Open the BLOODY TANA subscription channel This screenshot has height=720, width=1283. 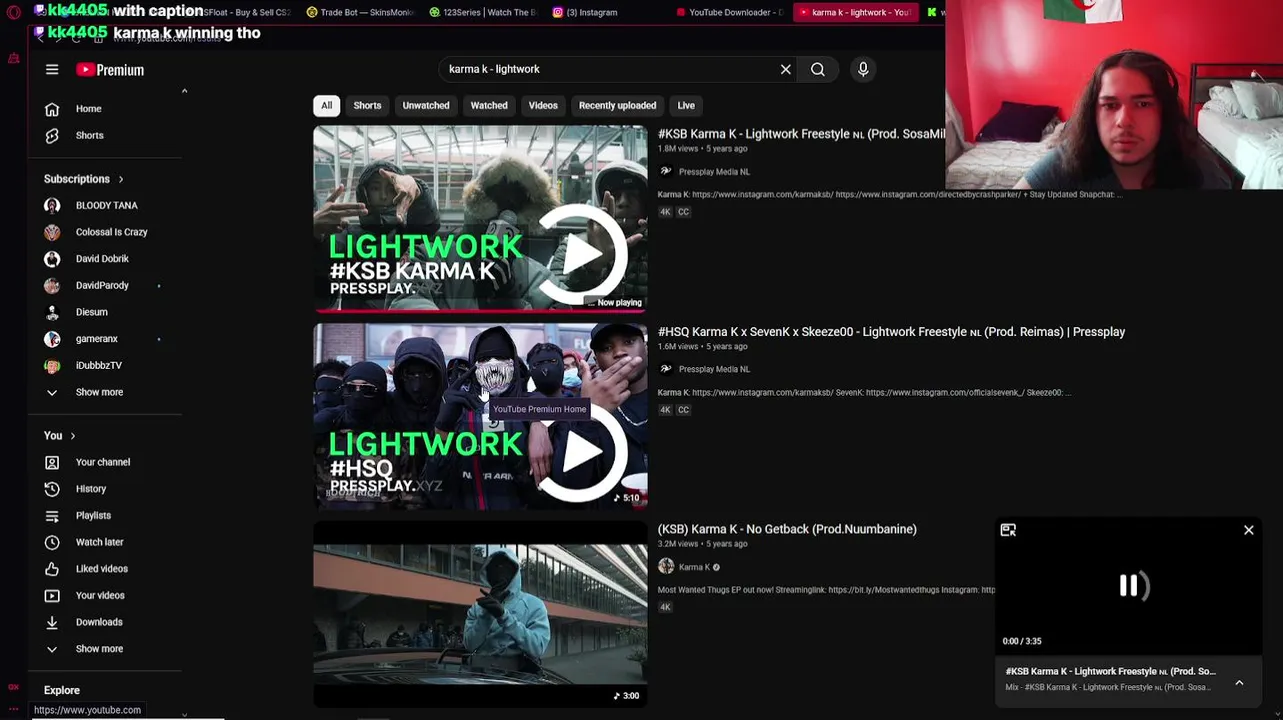click(x=106, y=205)
